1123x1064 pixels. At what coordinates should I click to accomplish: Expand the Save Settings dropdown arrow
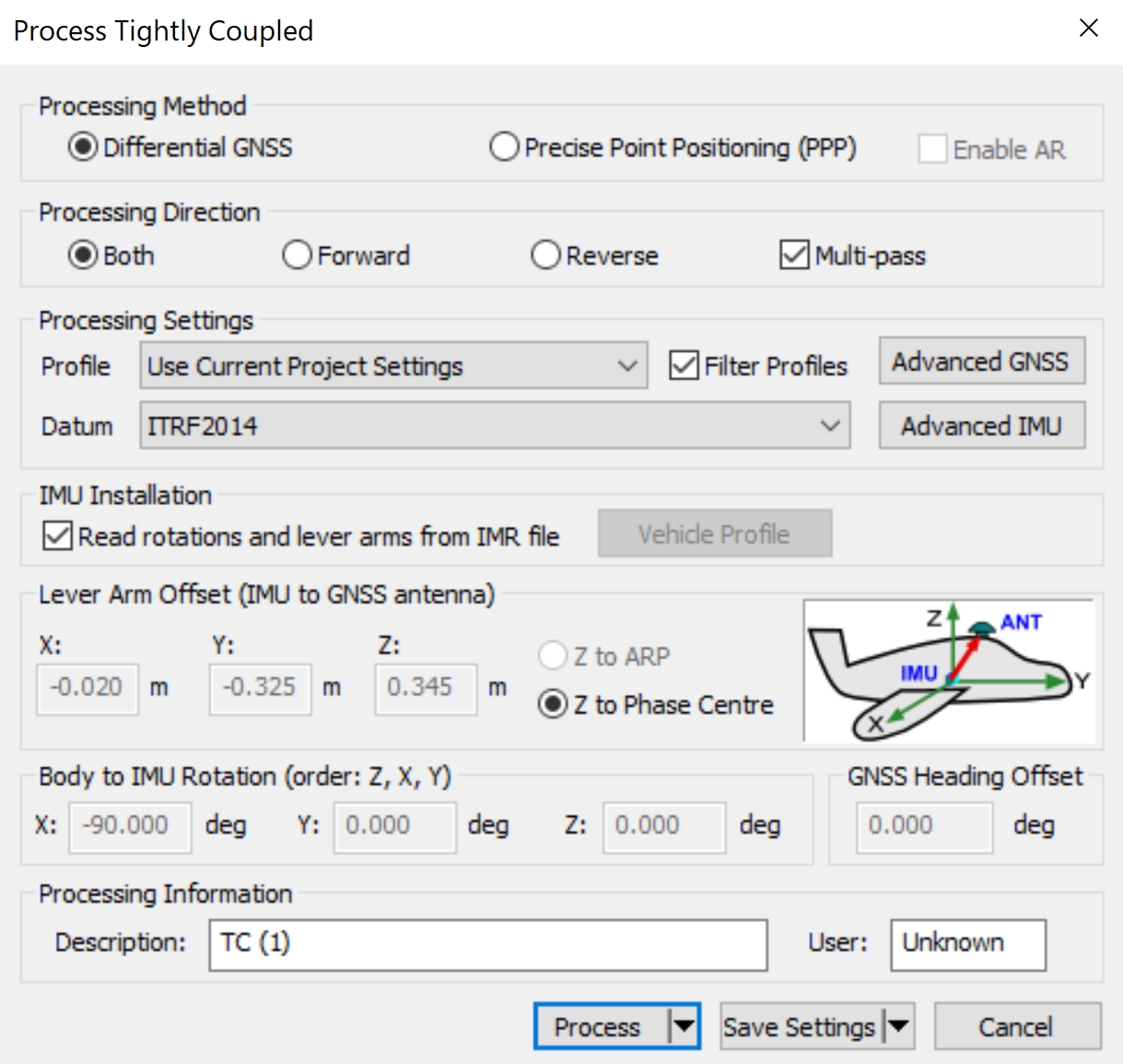[898, 1026]
